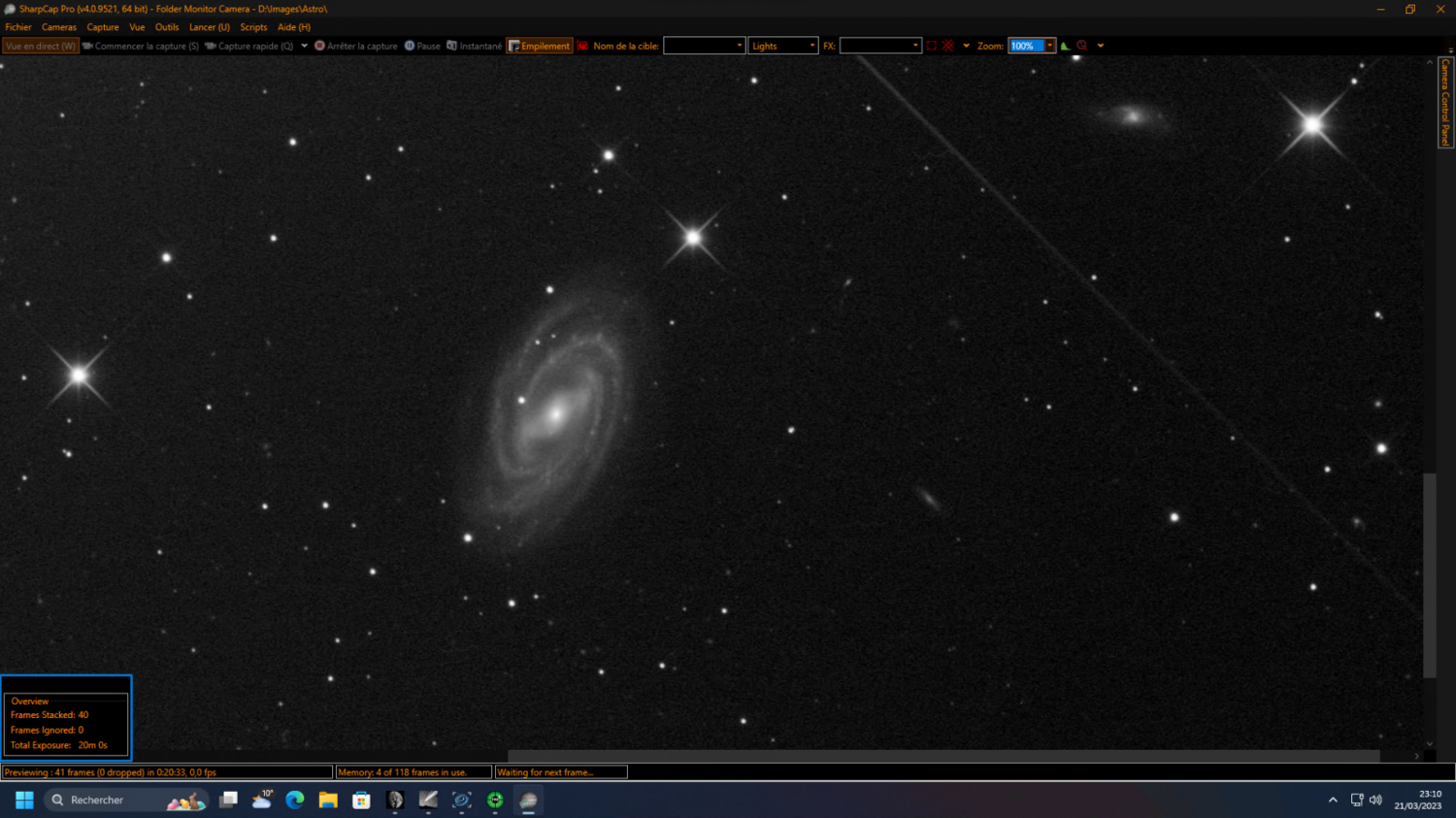This screenshot has height=818, width=1456.
Task: Open the Lancer (U) menu
Action: click(210, 27)
